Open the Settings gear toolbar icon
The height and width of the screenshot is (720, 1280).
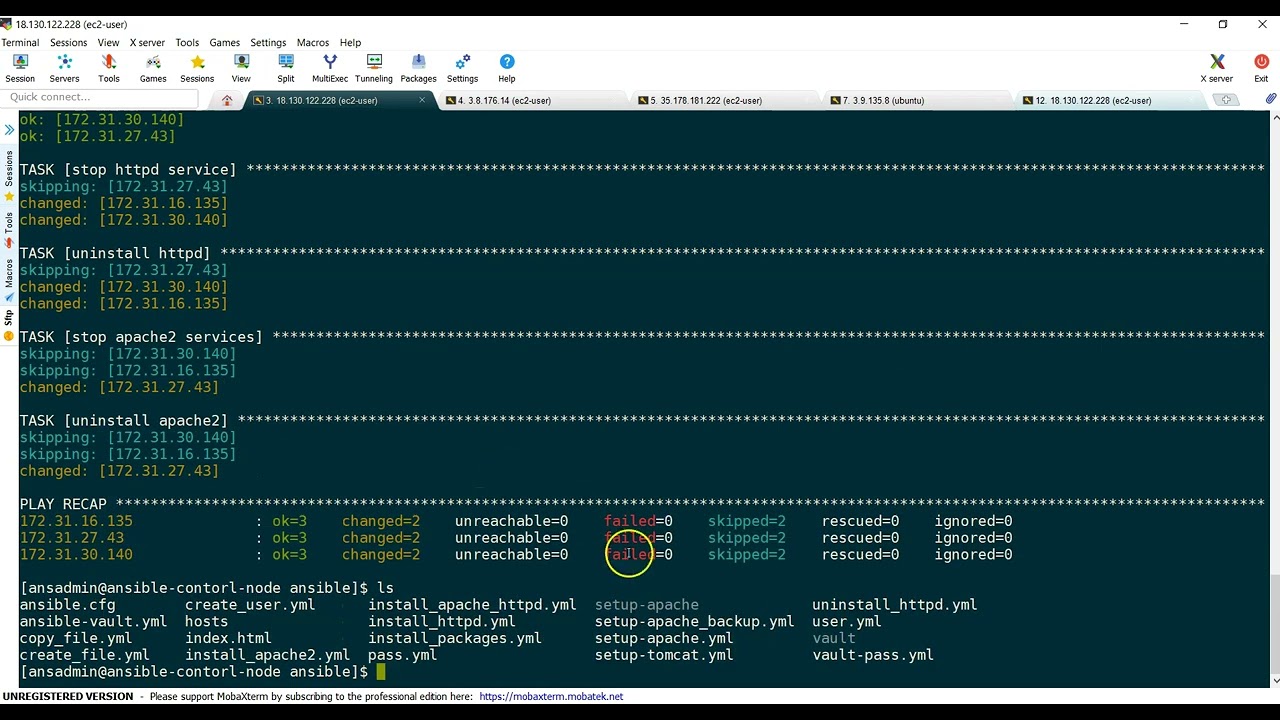462,68
